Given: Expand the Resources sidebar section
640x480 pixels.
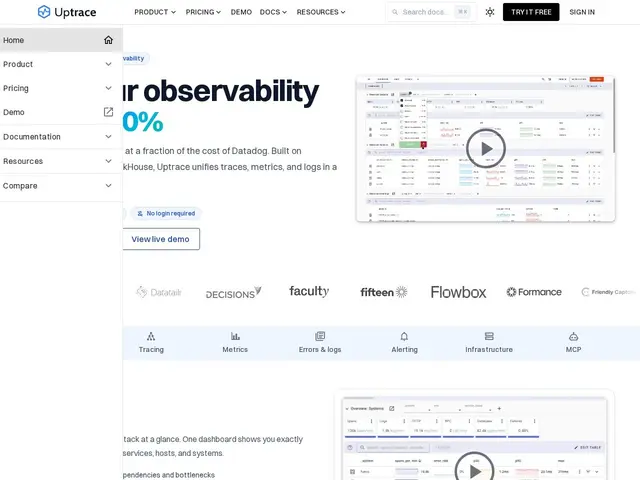Looking at the screenshot, I should pyautogui.click(x=61, y=161).
